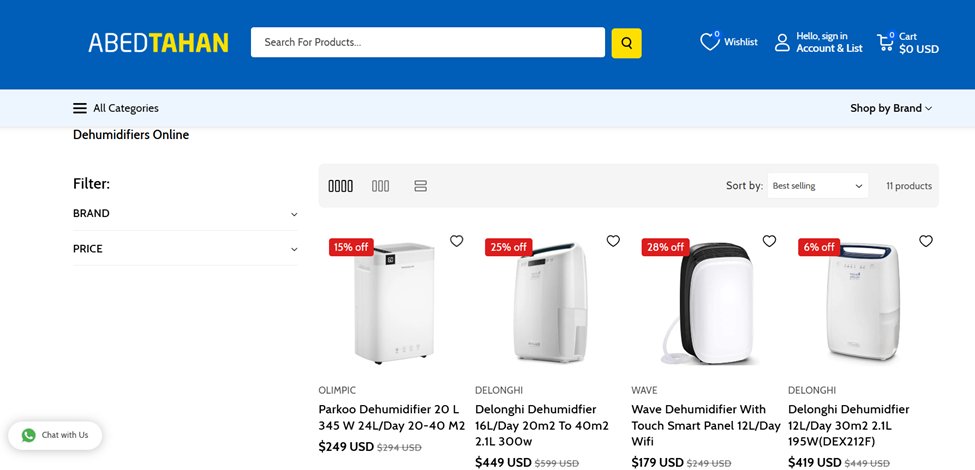Open Chat with Us WhatsApp button
Screen dimensions: 975x470
pos(55,435)
